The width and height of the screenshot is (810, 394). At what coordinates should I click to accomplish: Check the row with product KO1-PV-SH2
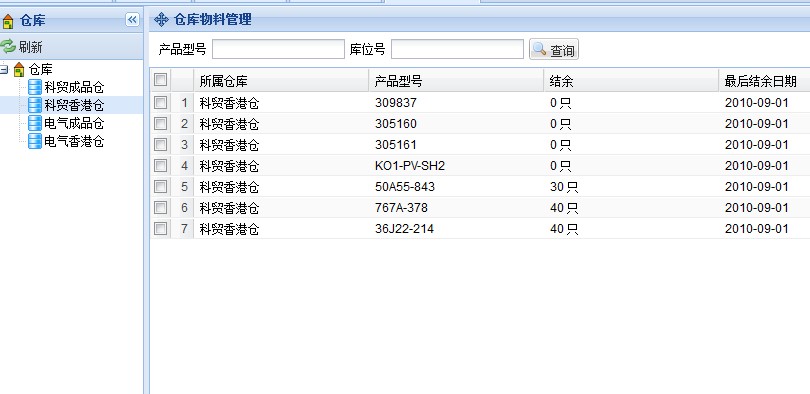(x=161, y=165)
